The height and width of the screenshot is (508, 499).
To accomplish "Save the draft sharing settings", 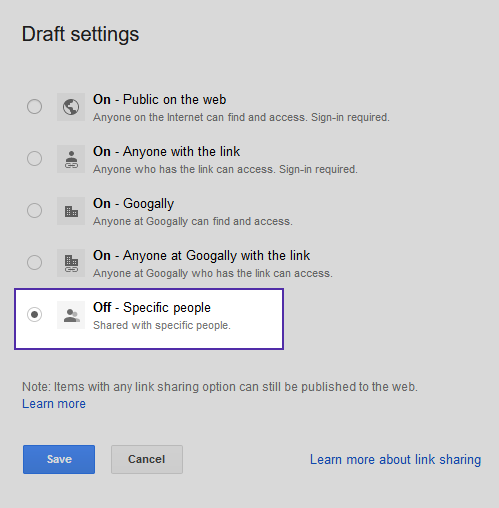I will pyautogui.click(x=59, y=459).
